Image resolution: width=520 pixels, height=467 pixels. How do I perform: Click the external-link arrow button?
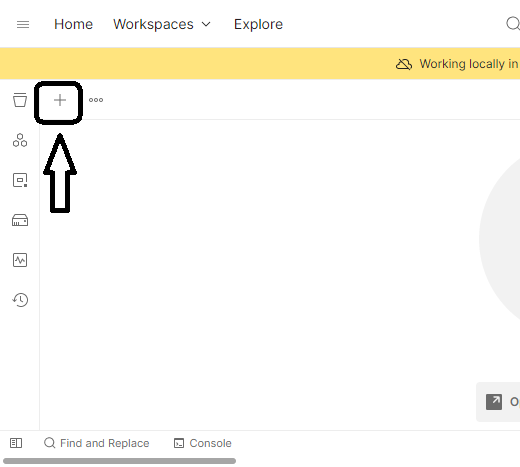point(494,402)
